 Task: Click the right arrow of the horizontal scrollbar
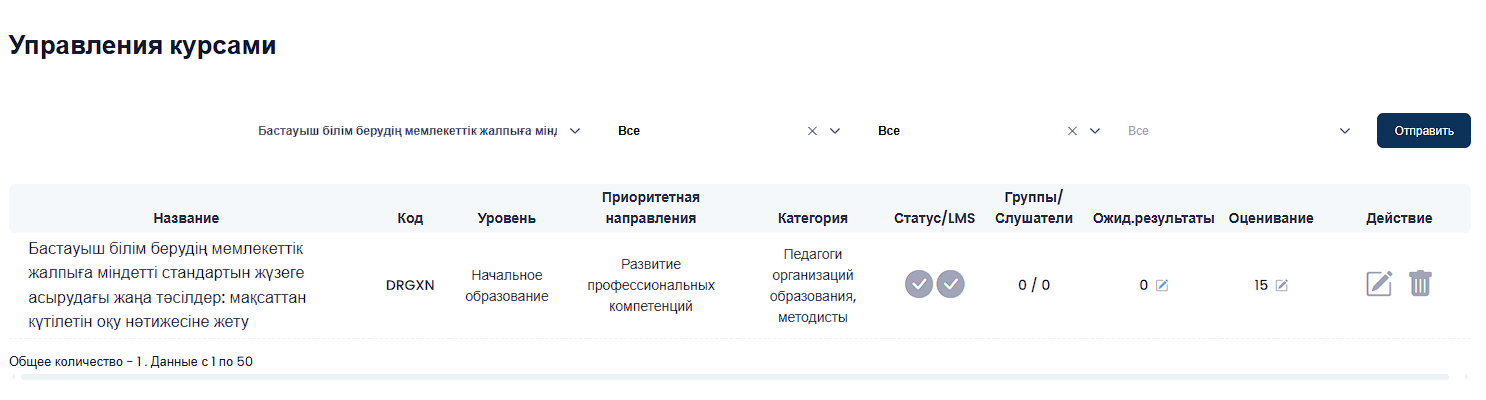(x=1466, y=378)
